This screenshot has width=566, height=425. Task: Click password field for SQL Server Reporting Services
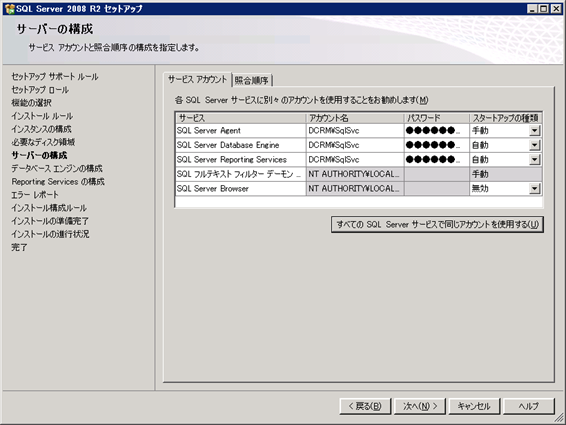(436, 160)
